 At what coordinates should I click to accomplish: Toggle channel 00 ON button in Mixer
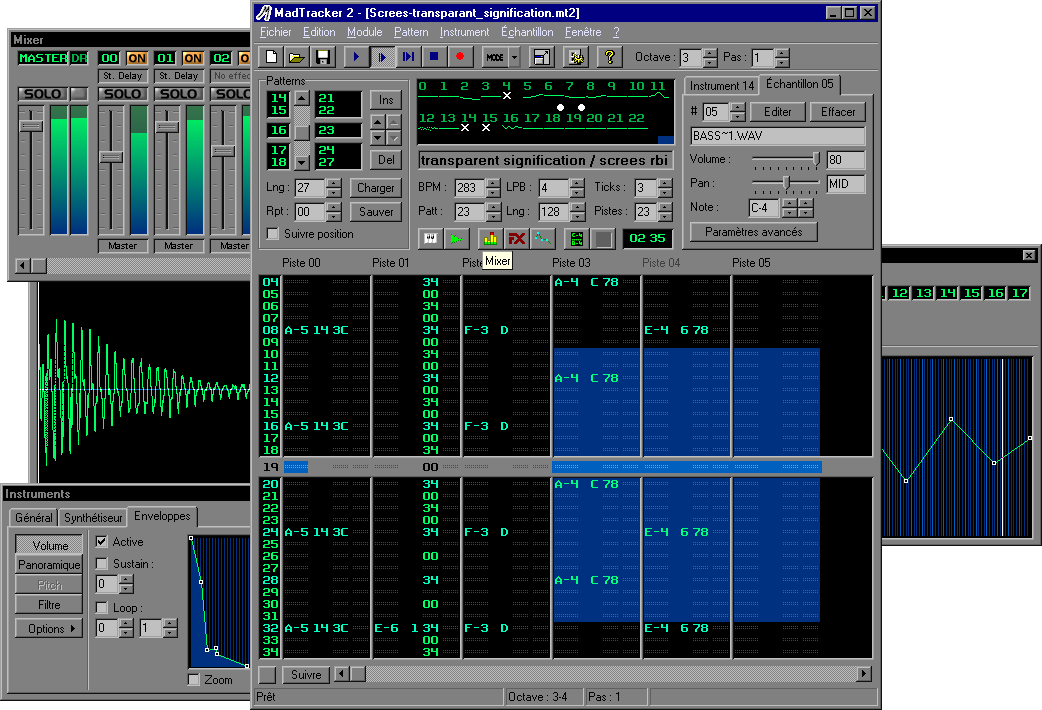pyautogui.click(x=136, y=58)
